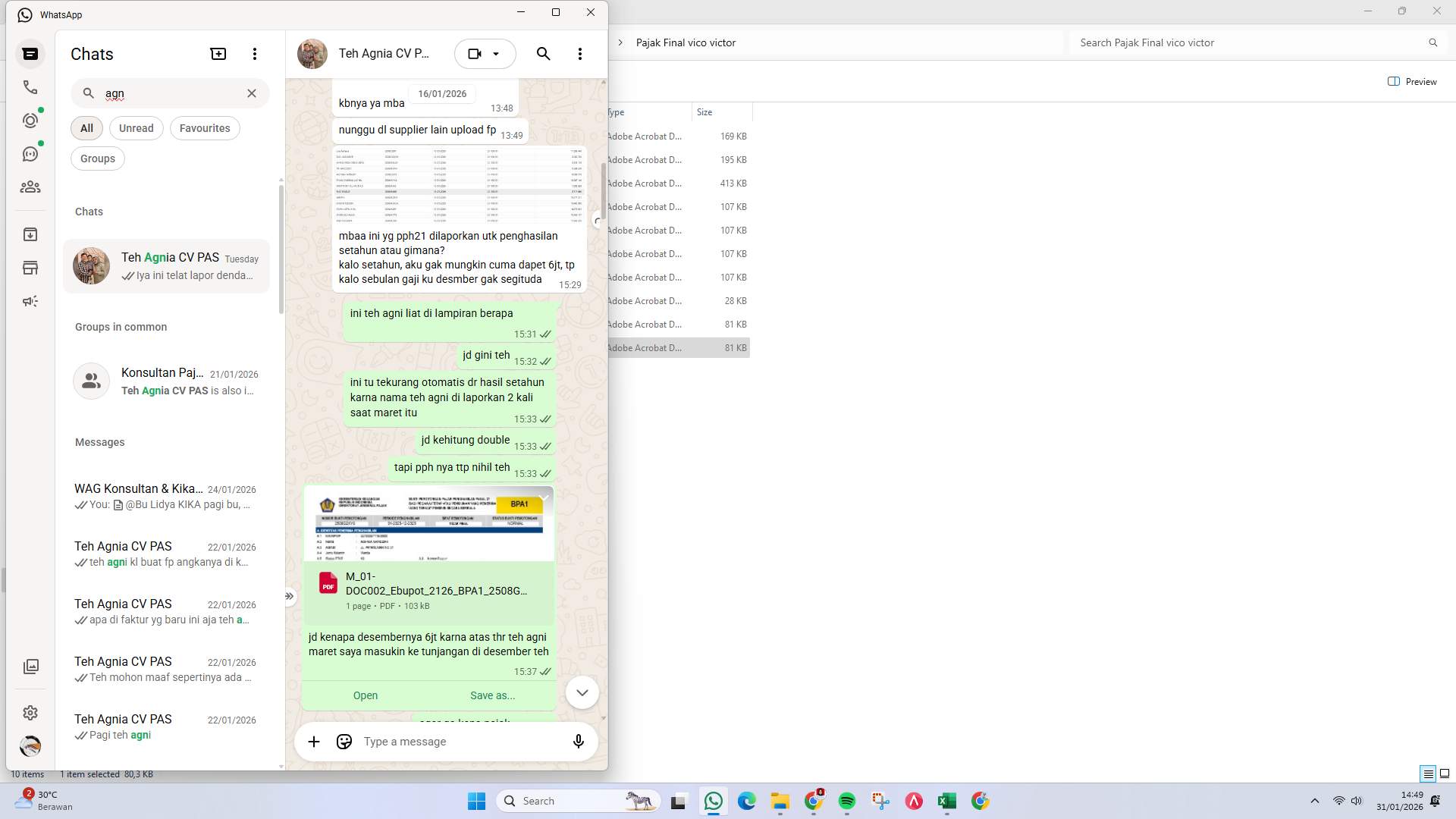Open the attachment plus menu
Viewport: 1456px width, 819px height.
coord(314,741)
